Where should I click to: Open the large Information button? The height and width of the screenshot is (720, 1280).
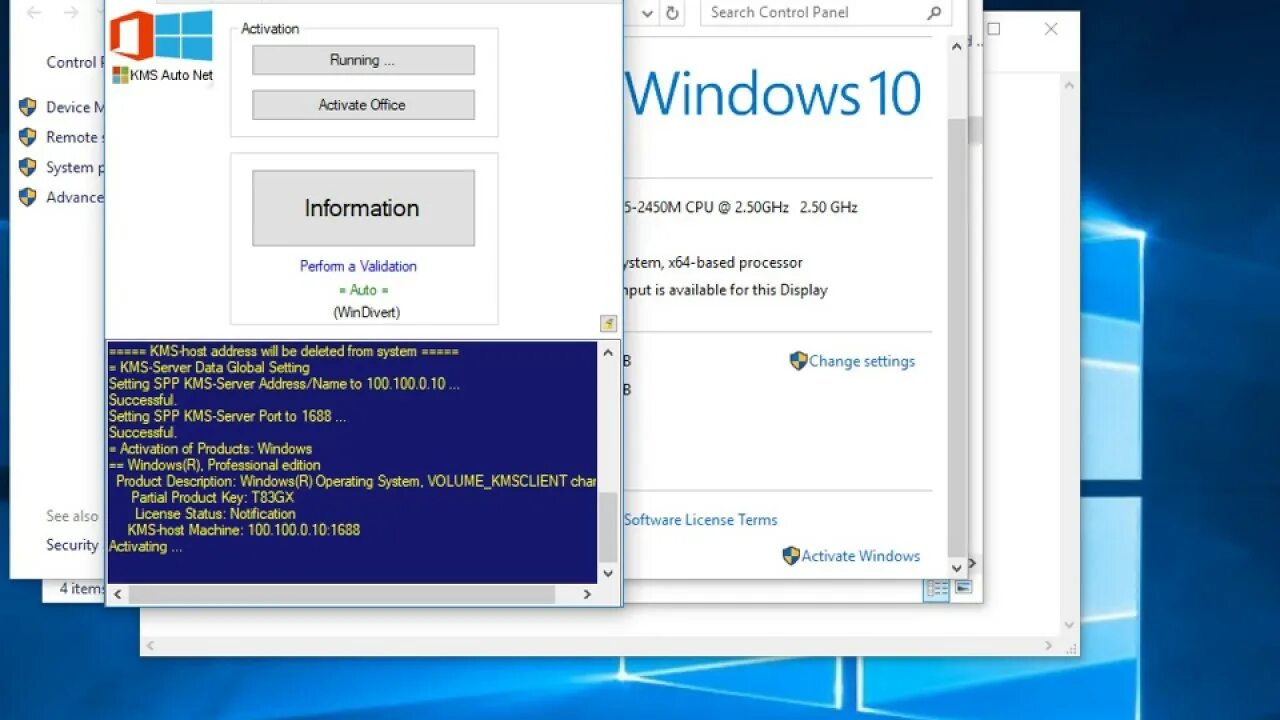tap(363, 208)
